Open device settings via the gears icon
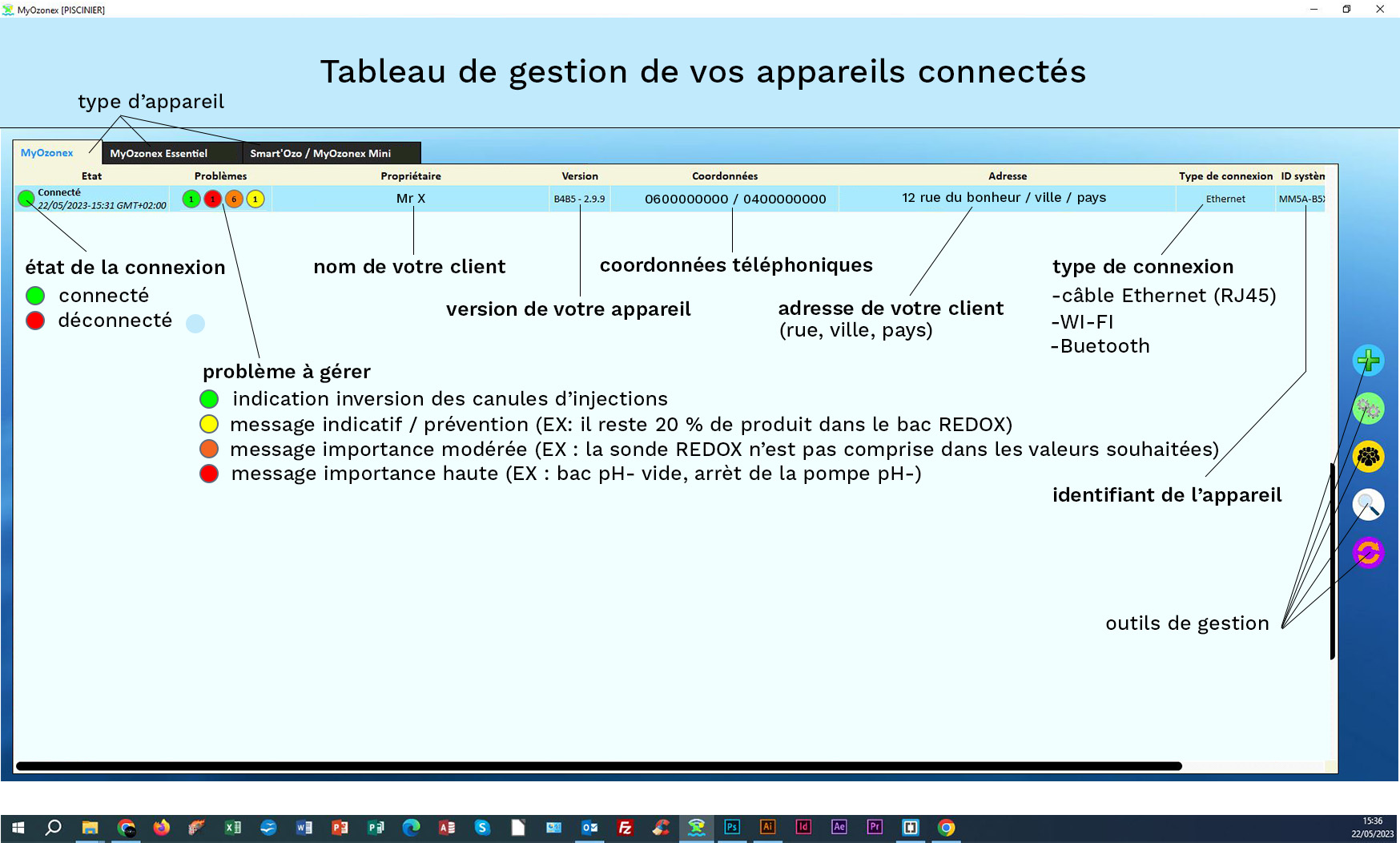This screenshot has width=1400, height=843. click(1368, 409)
